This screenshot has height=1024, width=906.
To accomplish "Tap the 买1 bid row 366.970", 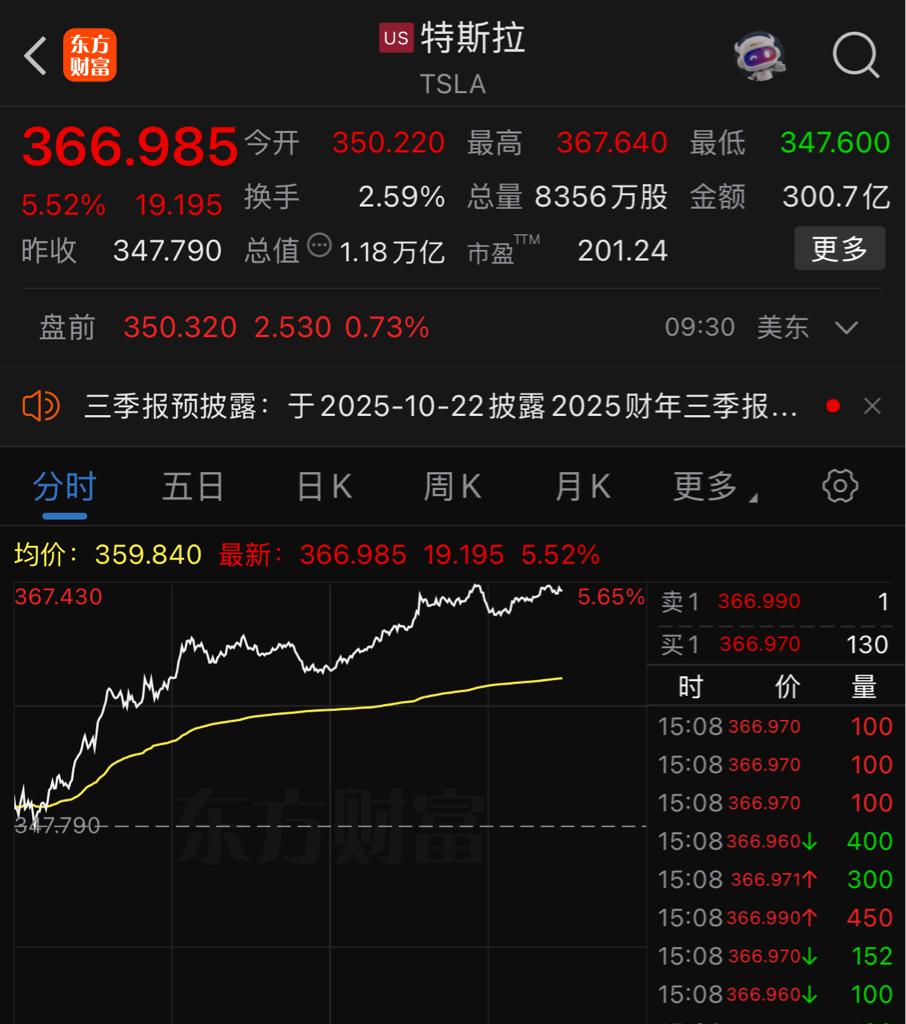I will (775, 645).
